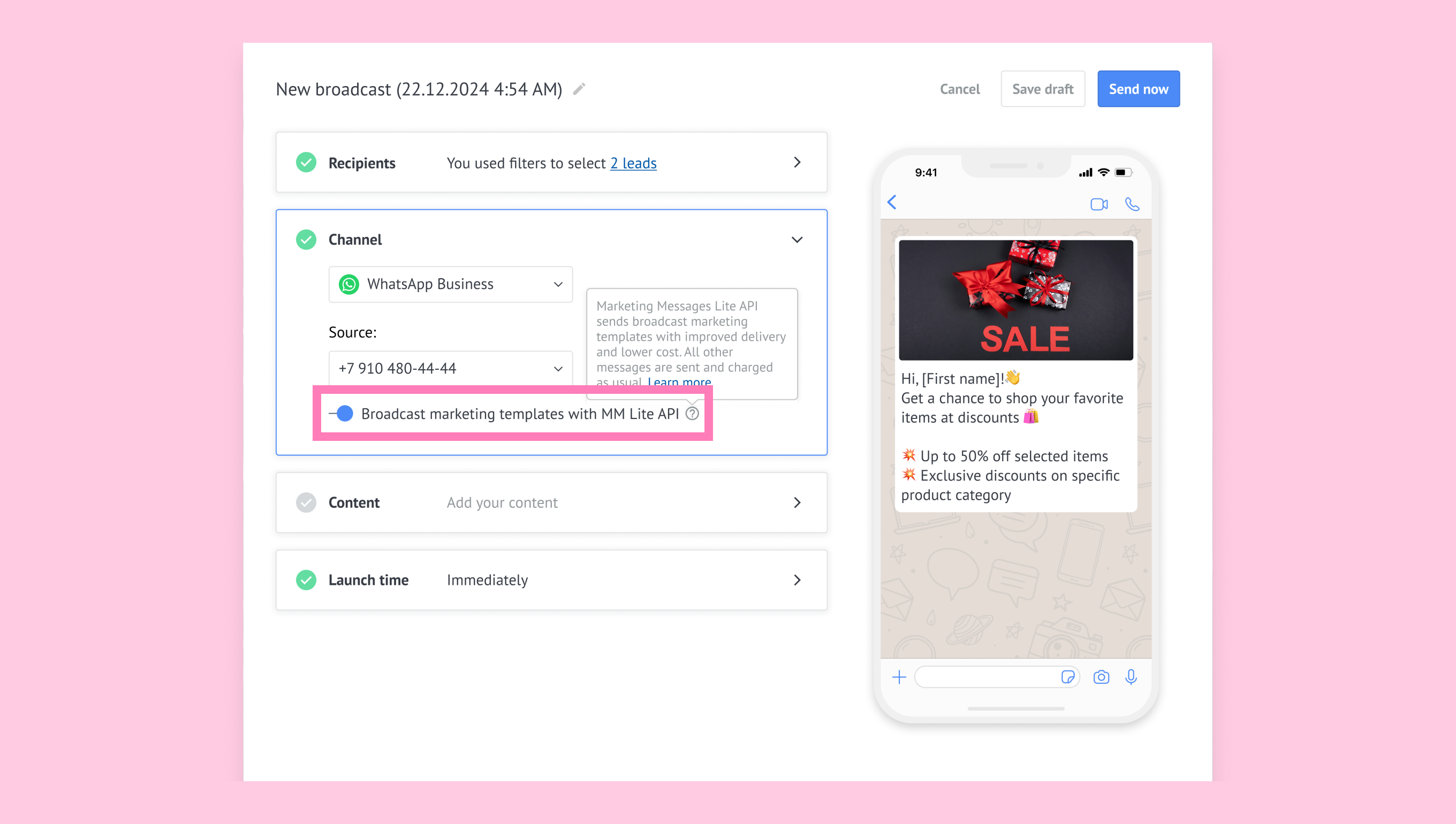Viewport: 1456px width, 824px height.
Task: Click 'Up to 50% off selected items' text
Action: tap(1014, 456)
